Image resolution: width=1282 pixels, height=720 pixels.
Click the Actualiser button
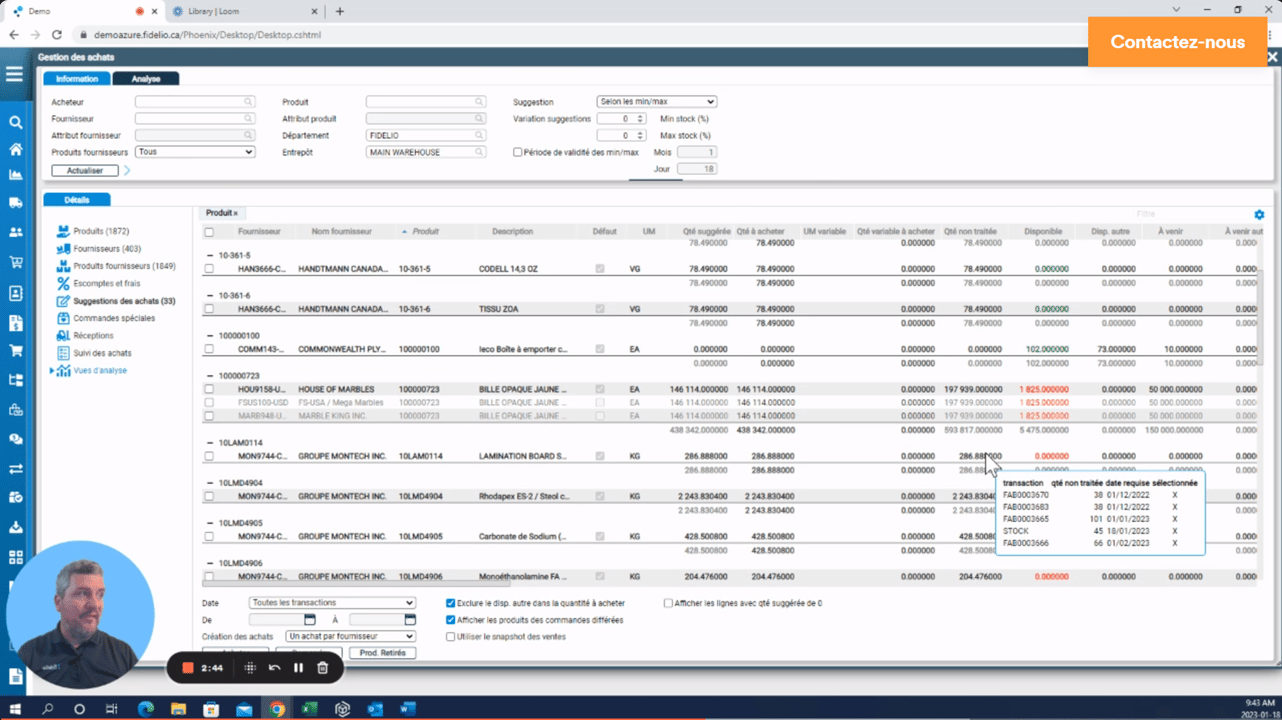(85, 171)
